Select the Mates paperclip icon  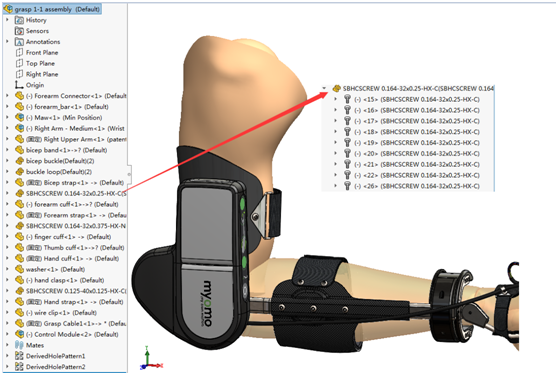pyautogui.click(x=19, y=345)
